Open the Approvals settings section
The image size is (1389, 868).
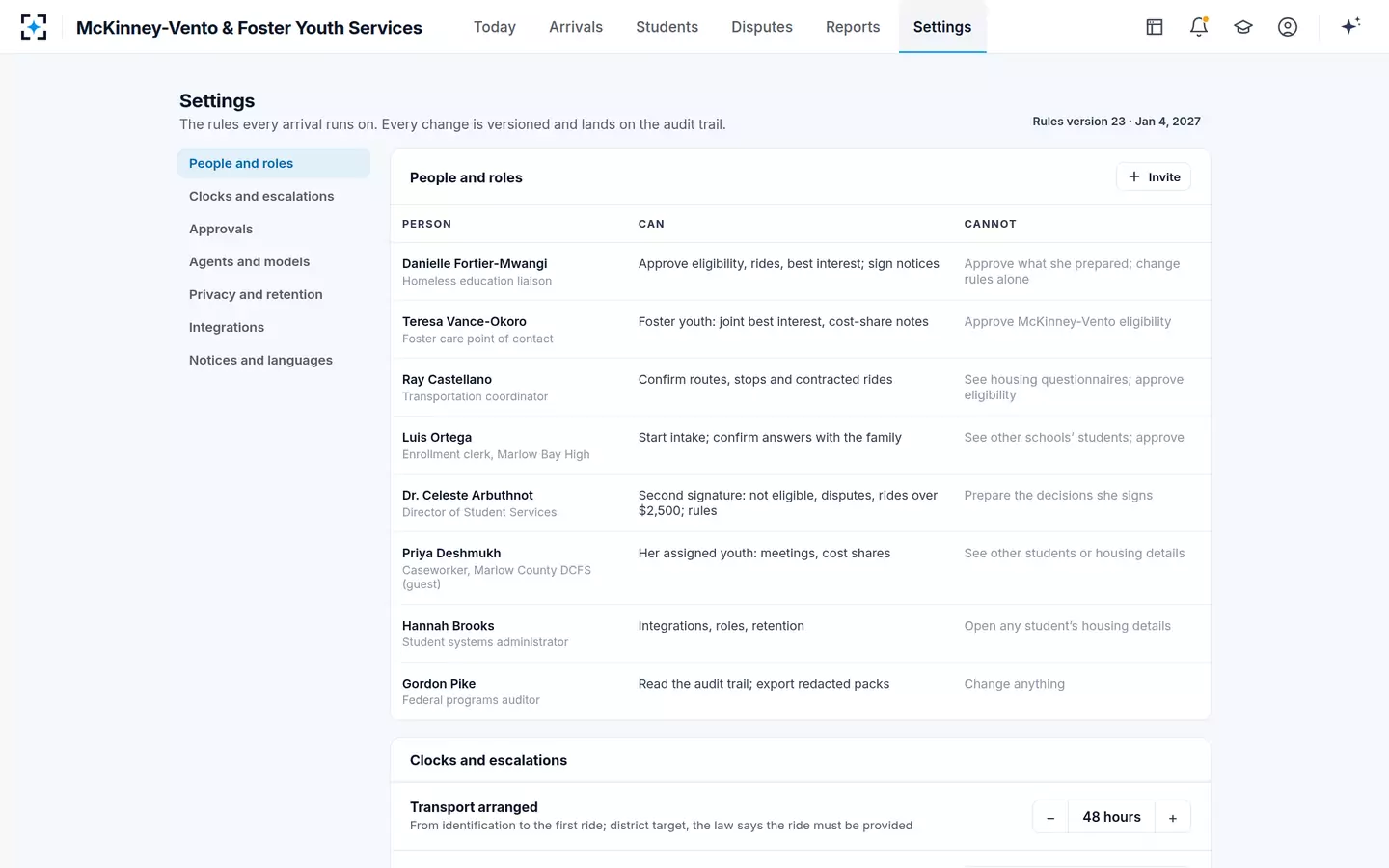tap(274, 229)
